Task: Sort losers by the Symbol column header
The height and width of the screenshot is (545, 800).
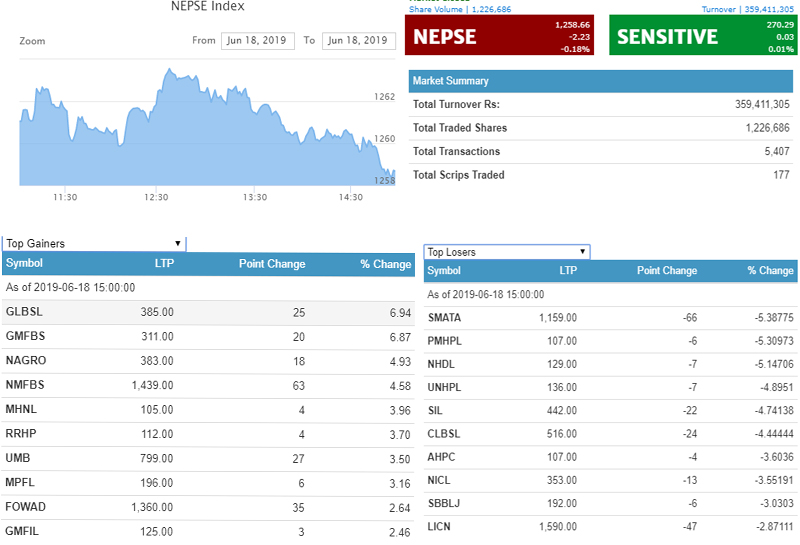Action: pos(444,270)
